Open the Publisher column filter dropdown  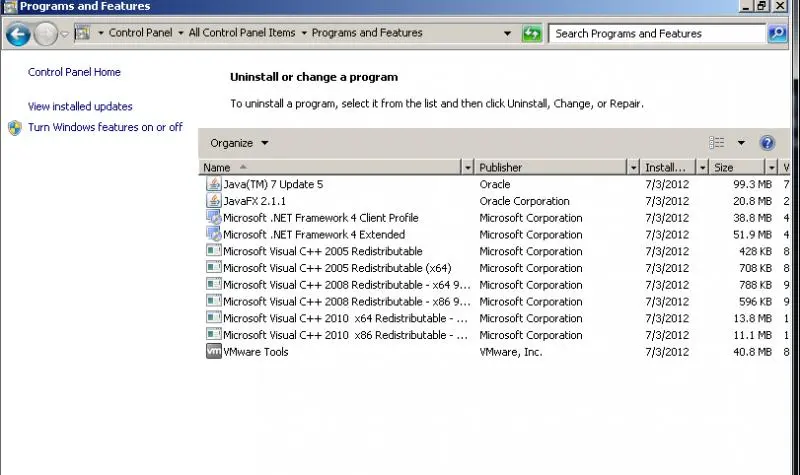click(632, 167)
